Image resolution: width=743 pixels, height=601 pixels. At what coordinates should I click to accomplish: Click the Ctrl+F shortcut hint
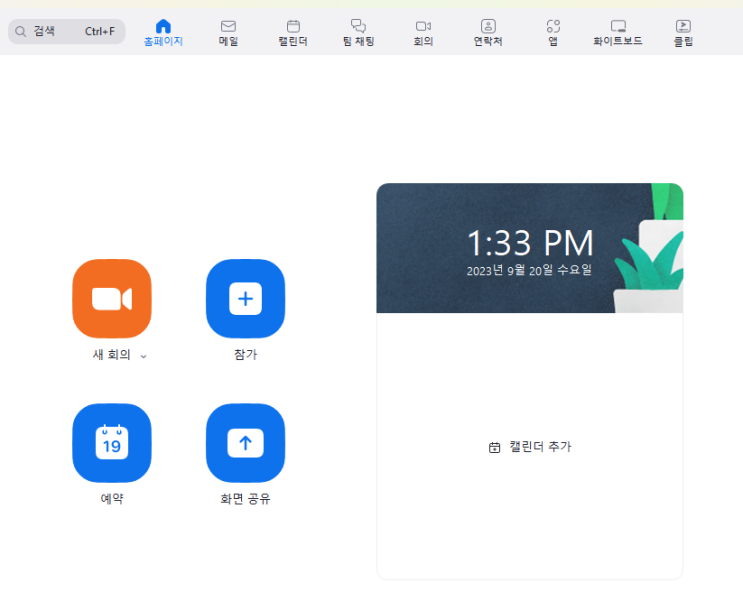click(x=100, y=31)
